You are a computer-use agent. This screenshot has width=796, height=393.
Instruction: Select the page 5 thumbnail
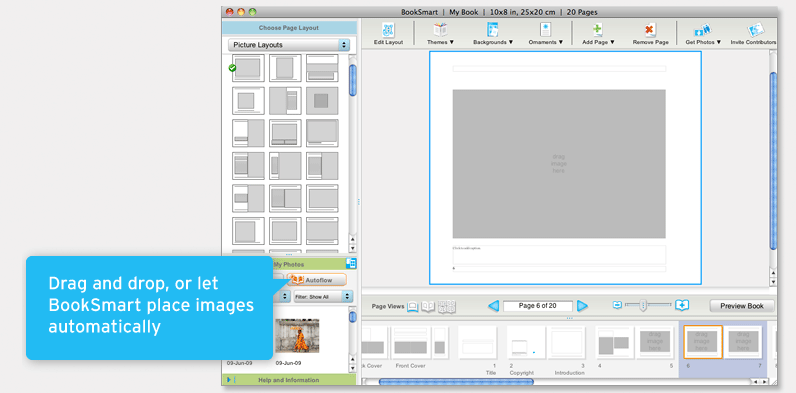coord(654,343)
